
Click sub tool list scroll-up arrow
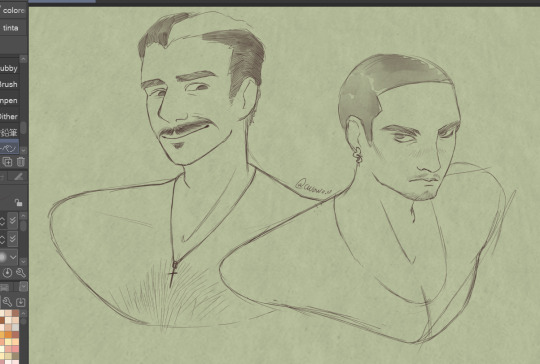[x=23, y=59]
